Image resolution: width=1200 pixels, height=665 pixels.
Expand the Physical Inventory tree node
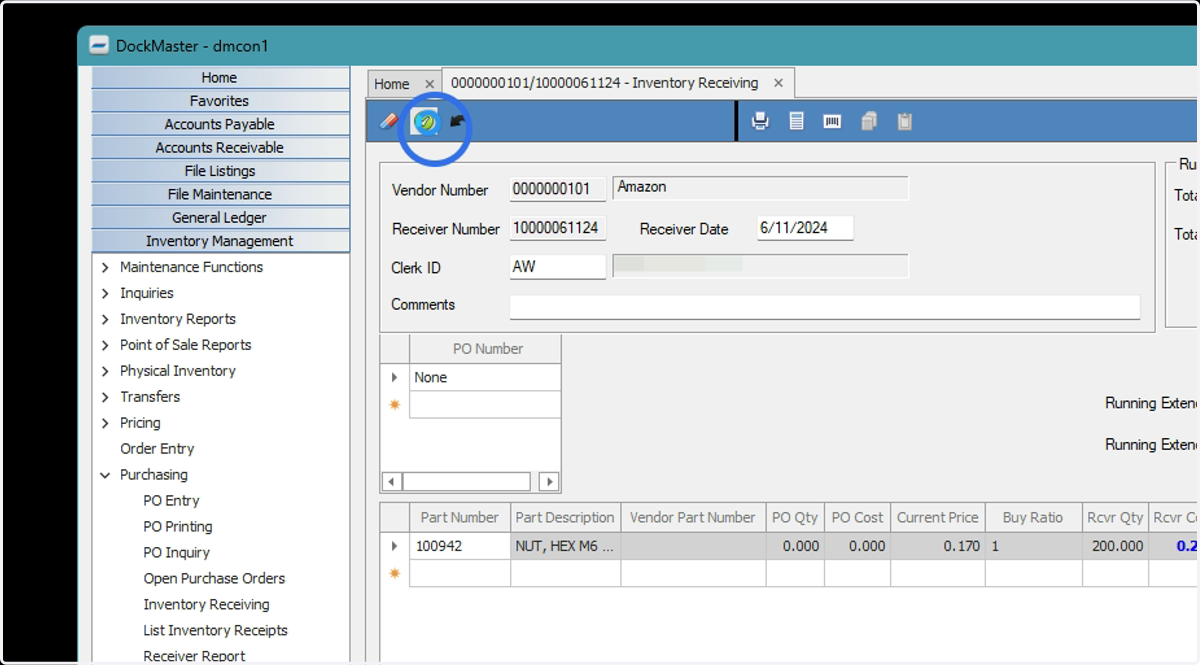click(x=106, y=371)
